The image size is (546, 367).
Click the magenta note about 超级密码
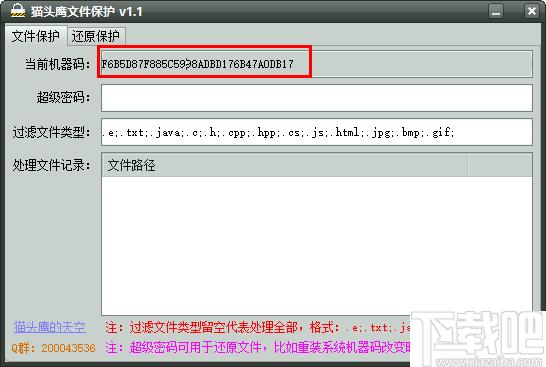coord(258,347)
